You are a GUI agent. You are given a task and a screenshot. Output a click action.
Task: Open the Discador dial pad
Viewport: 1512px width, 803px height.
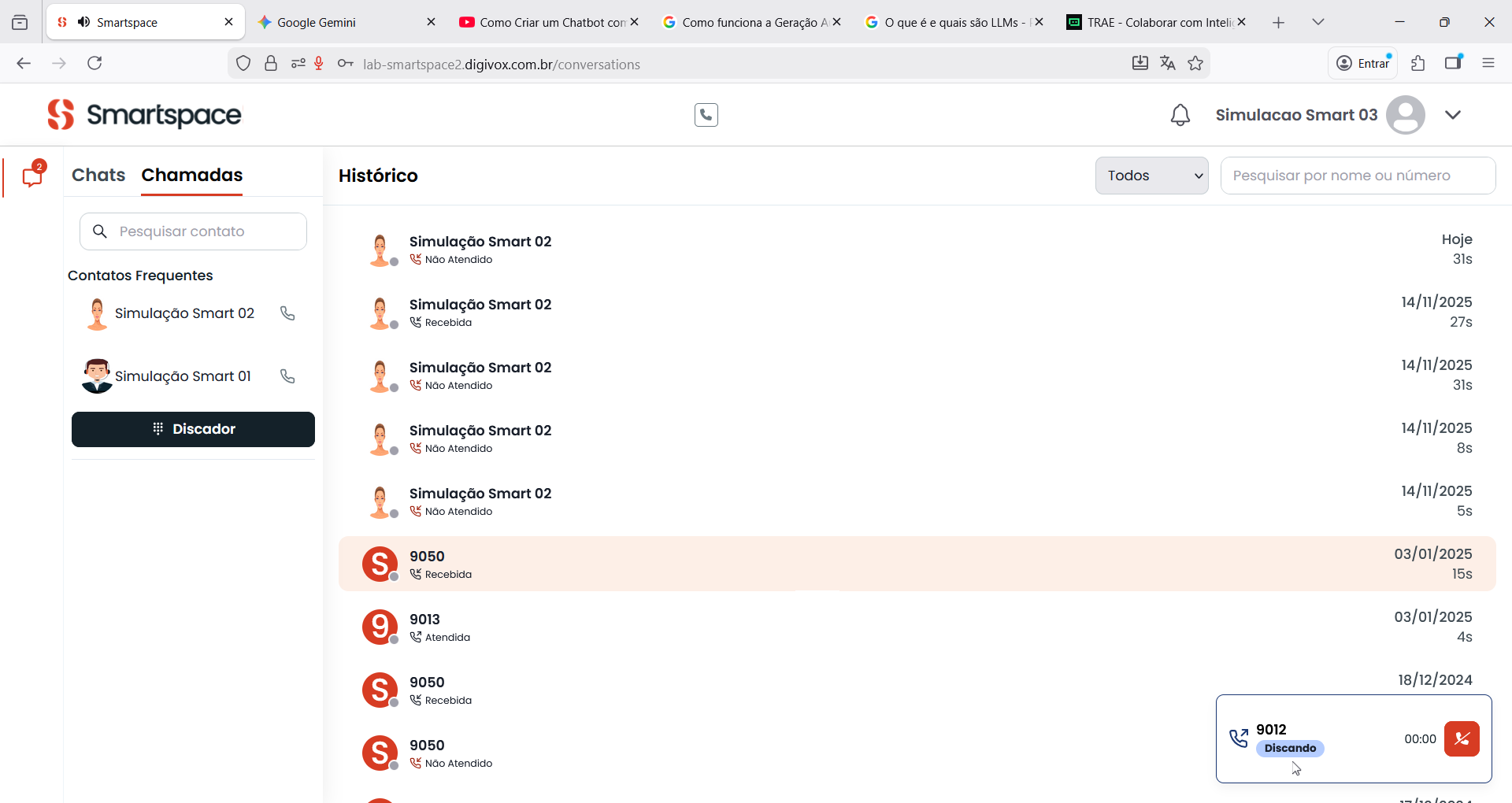point(193,429)
